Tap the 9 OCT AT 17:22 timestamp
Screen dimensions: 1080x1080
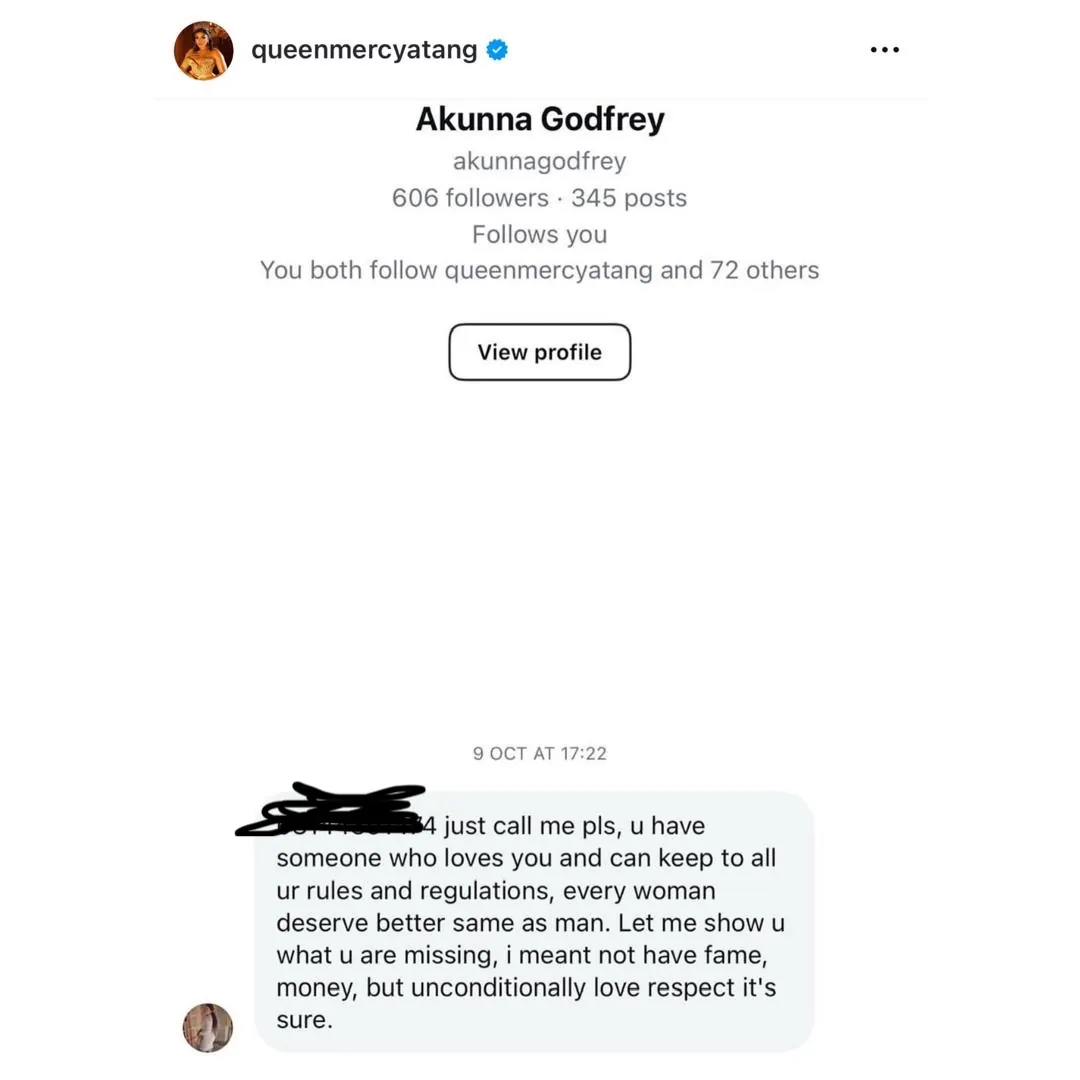point(539,754)
